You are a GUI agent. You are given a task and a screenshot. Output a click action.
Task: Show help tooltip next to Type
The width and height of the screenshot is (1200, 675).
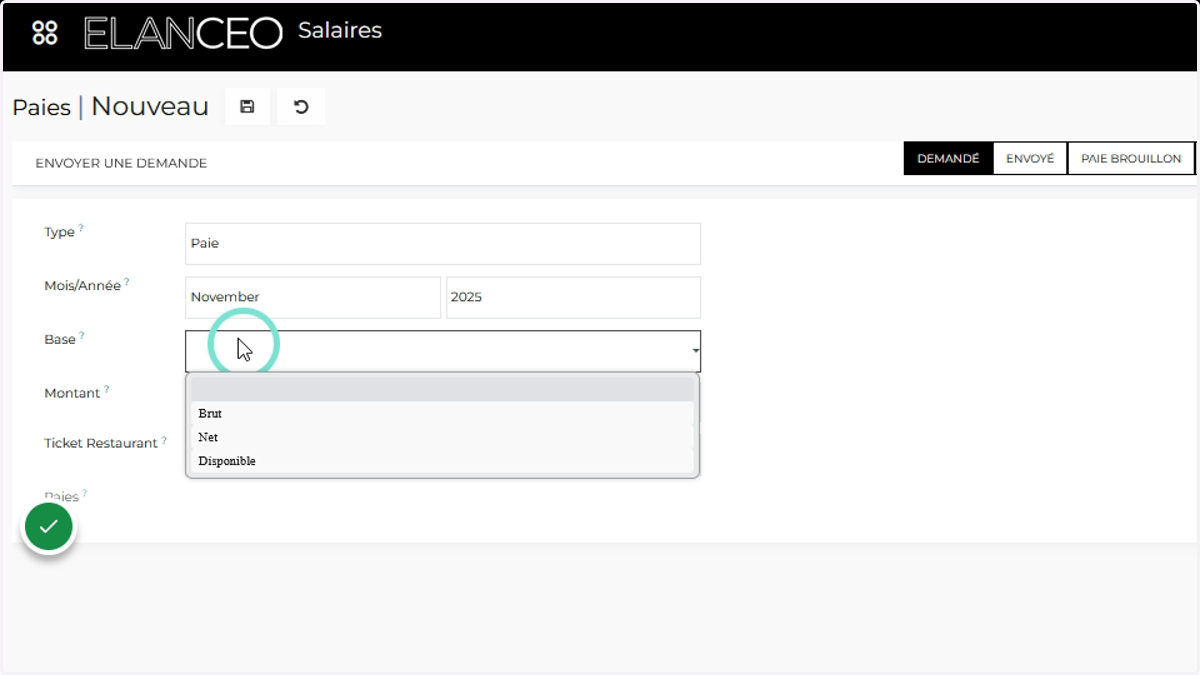point(81,228)
